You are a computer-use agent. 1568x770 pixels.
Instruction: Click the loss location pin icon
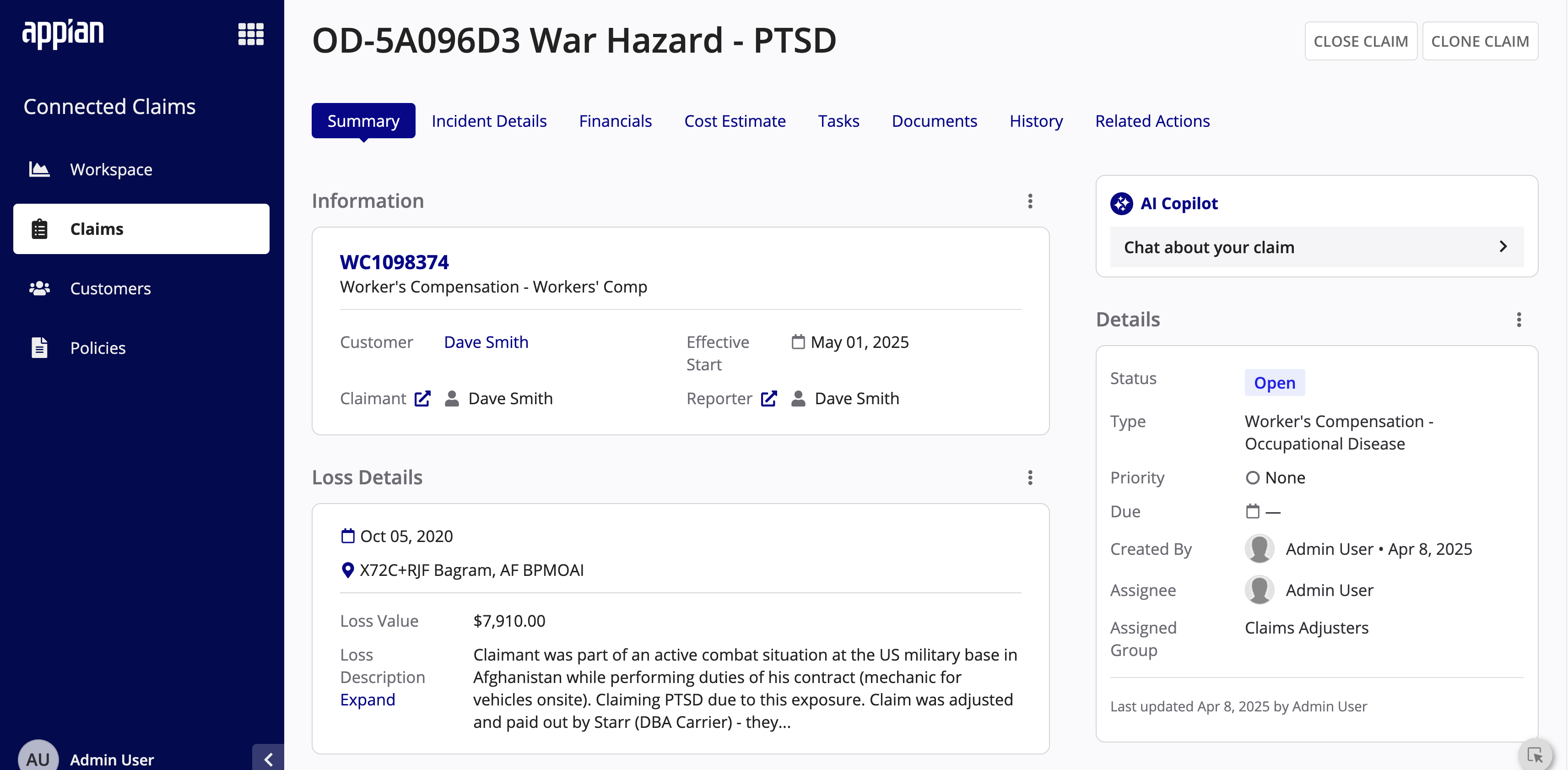347,570
